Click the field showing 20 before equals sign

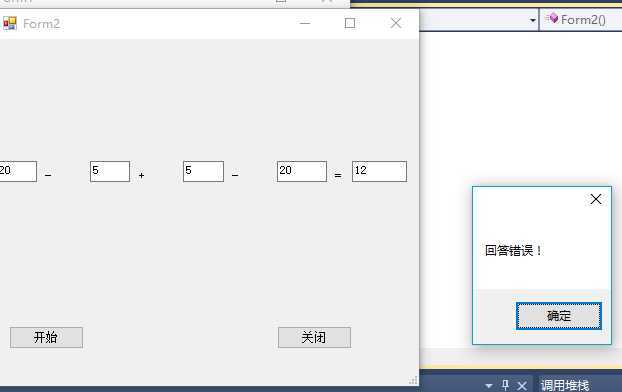(x=302, y=171)
